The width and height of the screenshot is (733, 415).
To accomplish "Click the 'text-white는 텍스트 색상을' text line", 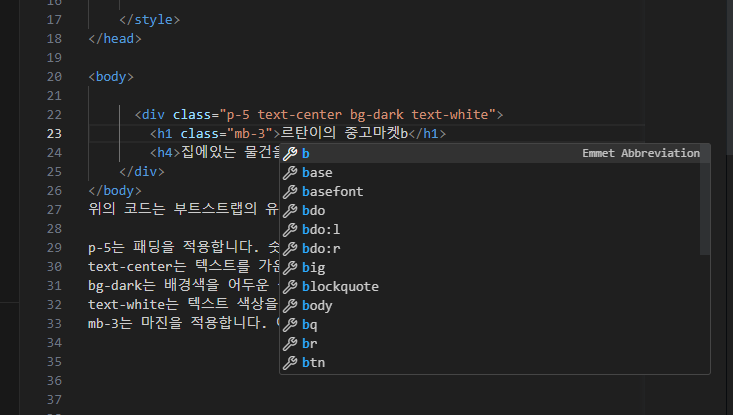I will click(183, 304).
